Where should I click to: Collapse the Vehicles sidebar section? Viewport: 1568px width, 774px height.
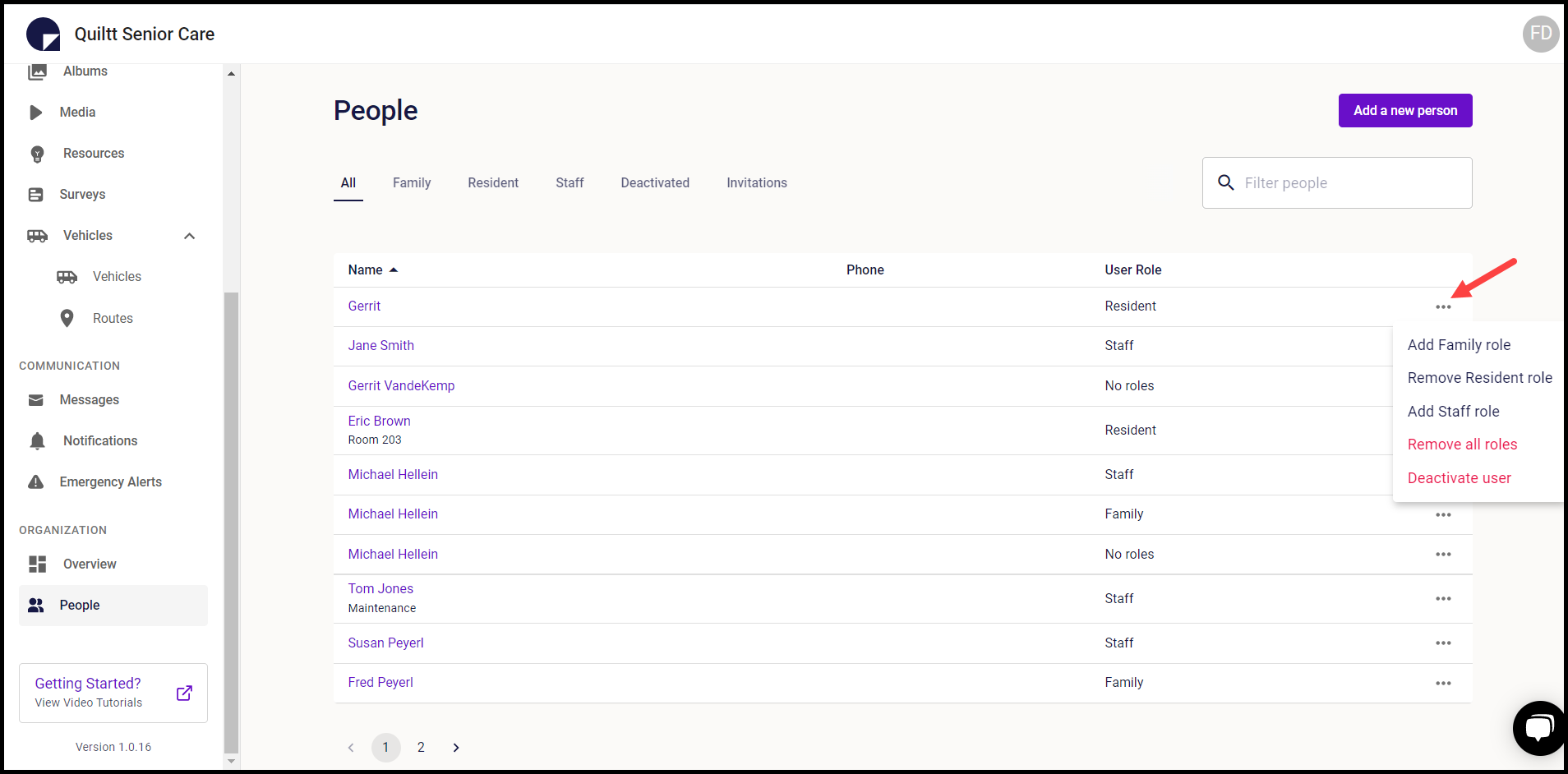[x=190, y=236]
